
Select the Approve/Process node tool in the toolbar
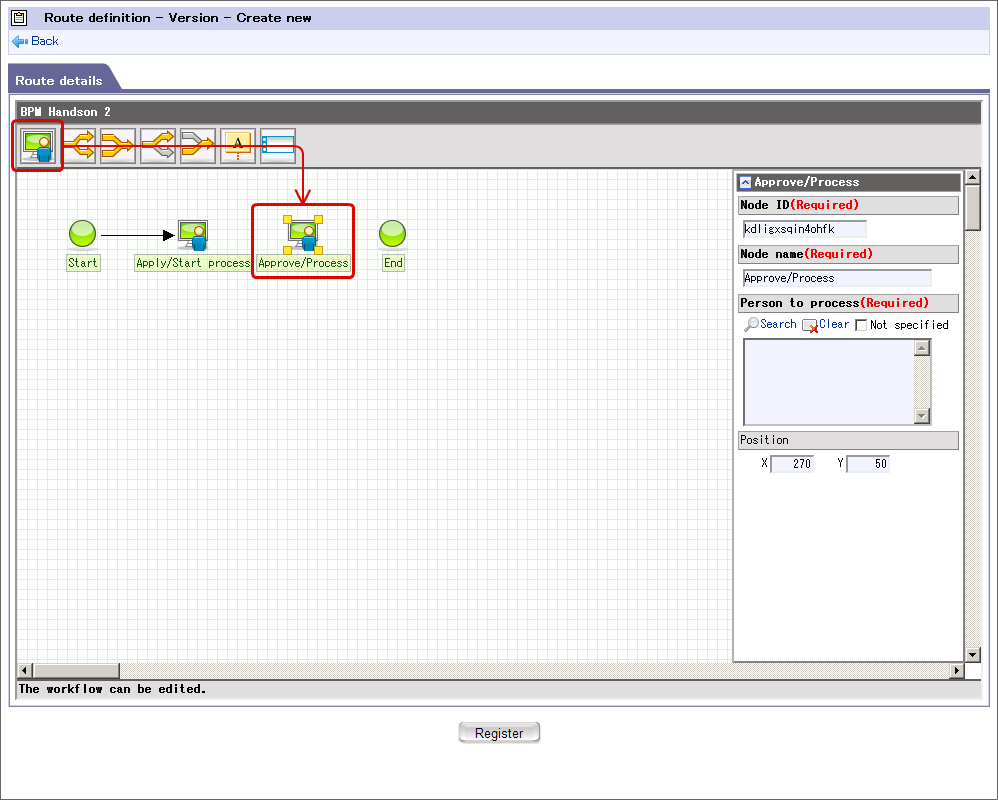click(x=38, y=146)
